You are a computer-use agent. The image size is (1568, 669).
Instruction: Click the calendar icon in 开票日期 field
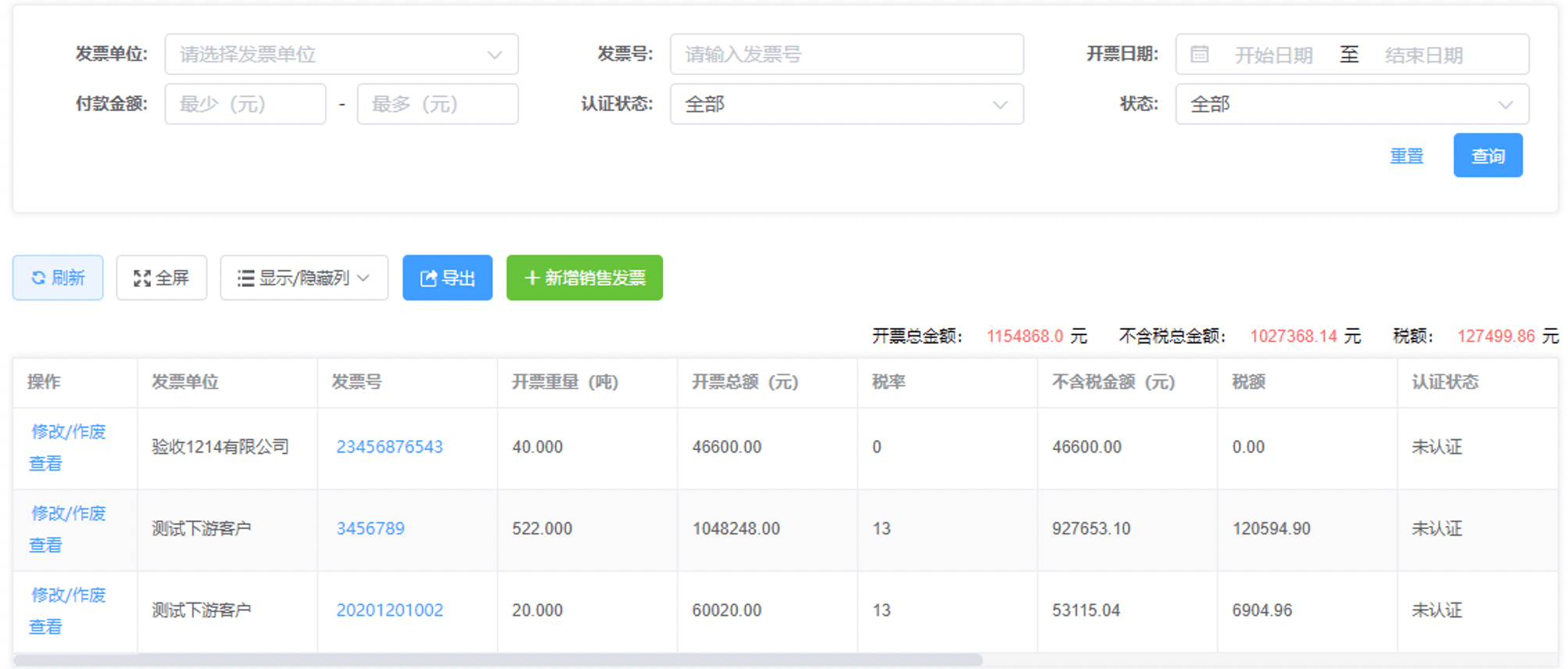(x=1199, y=55)
